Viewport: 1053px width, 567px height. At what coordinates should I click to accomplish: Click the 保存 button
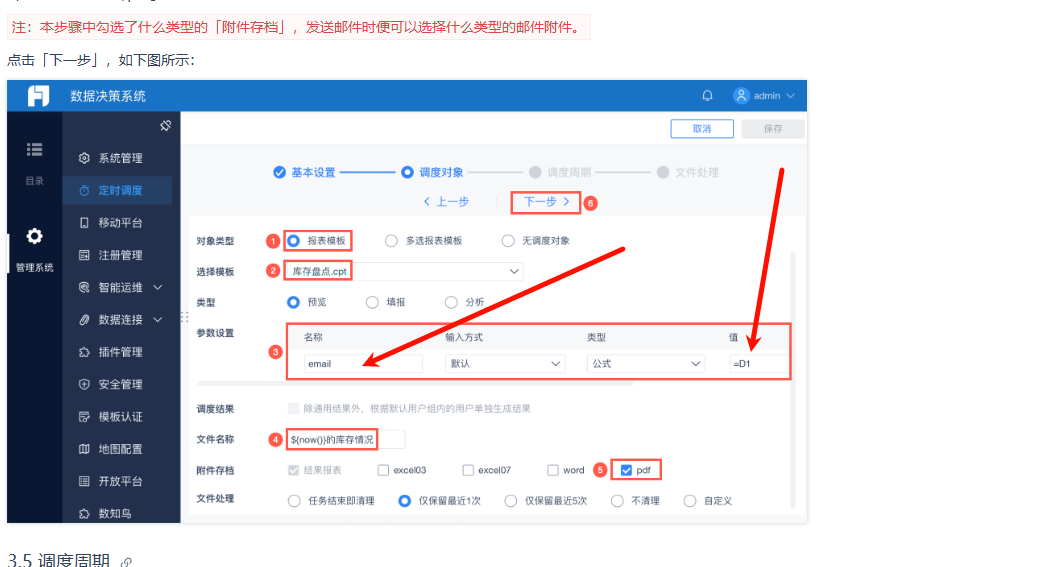point(773,129)
